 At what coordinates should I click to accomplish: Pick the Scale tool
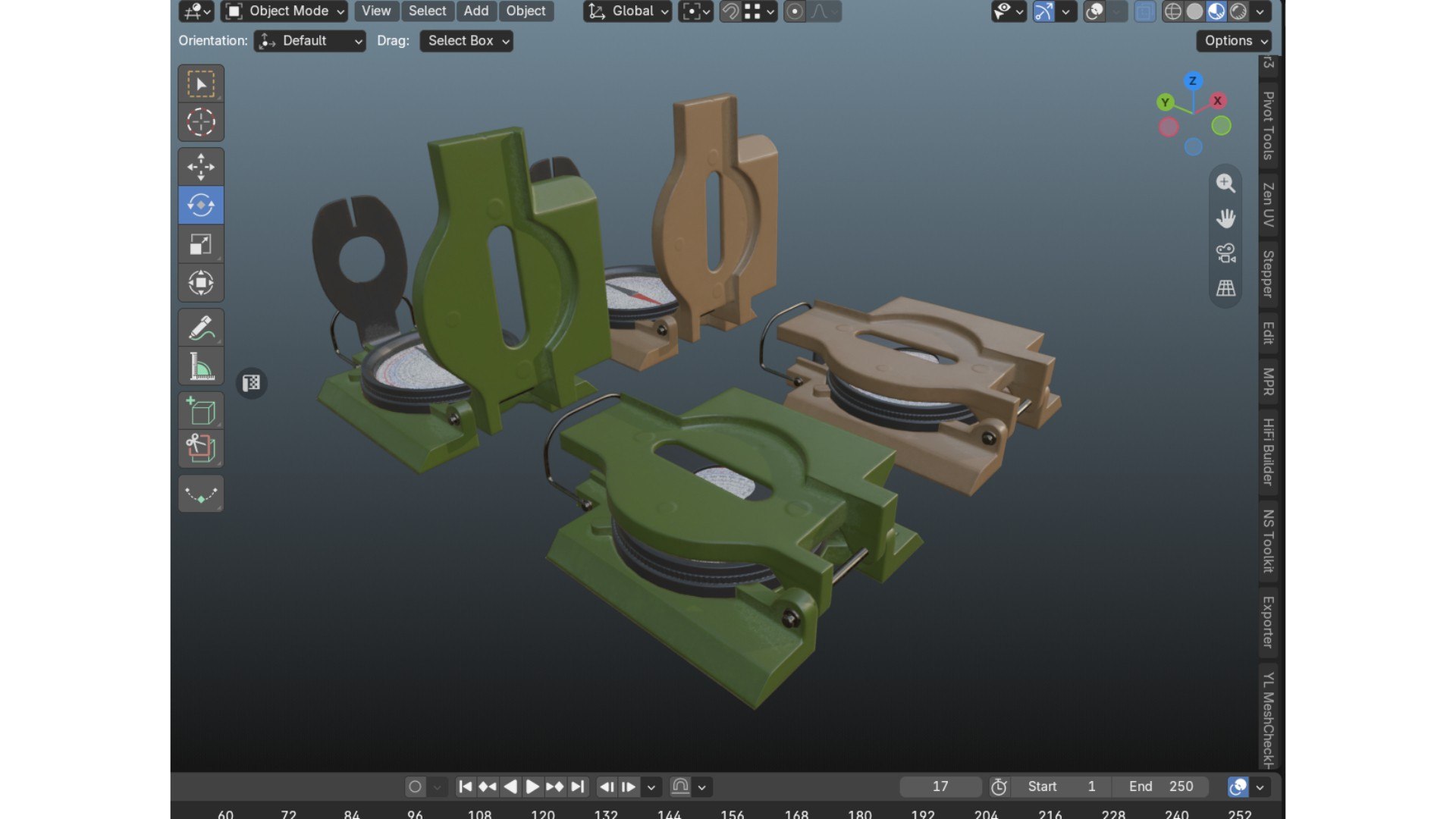(x=201, y=244)
